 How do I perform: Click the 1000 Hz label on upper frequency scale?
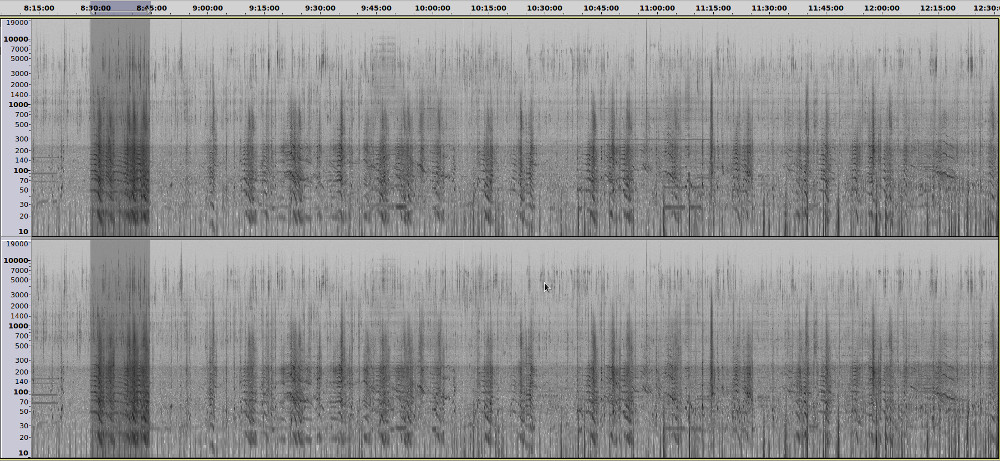tap(18, 104)
